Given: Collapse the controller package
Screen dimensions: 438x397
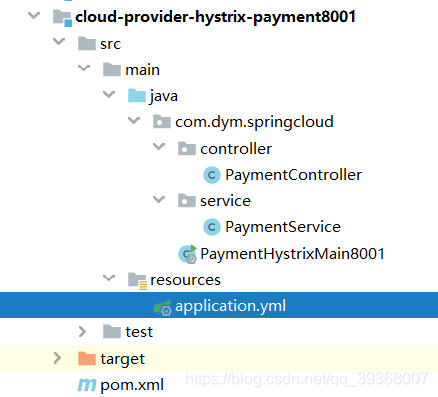Looking at the screenshot, I should point(159,147).
